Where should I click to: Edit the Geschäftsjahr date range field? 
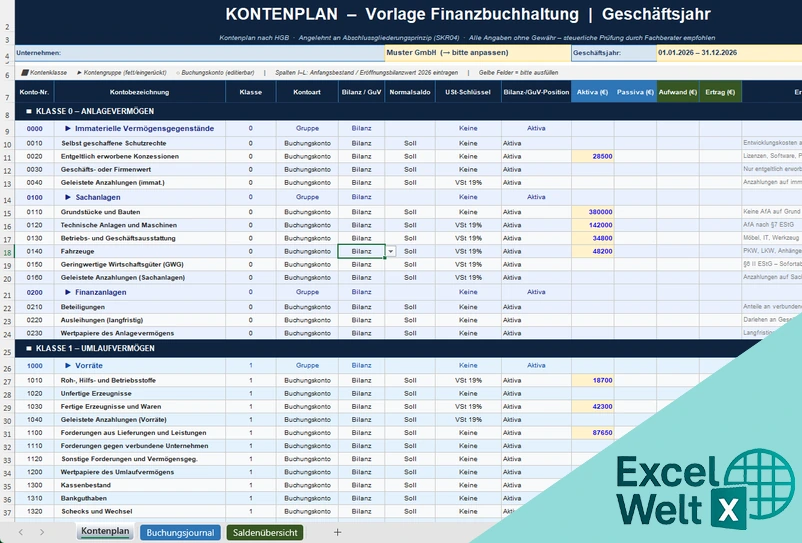(x=729, y=53)
